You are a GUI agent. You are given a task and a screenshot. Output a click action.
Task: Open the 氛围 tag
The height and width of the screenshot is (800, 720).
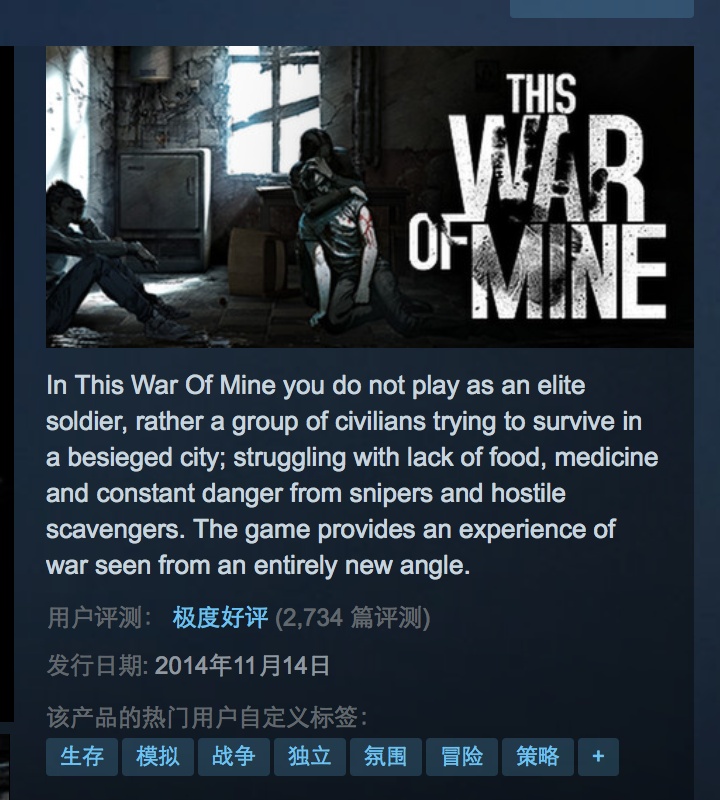tap(386, 757)
